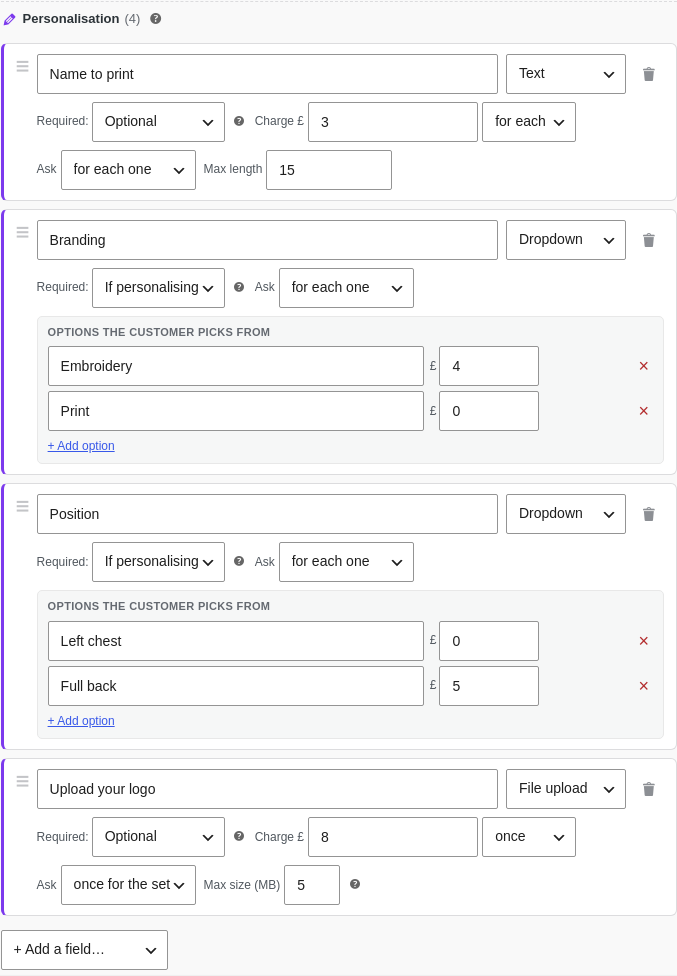Remove the Left chest option
Screen dimensions: 677x976
click(x=644, y=641)
